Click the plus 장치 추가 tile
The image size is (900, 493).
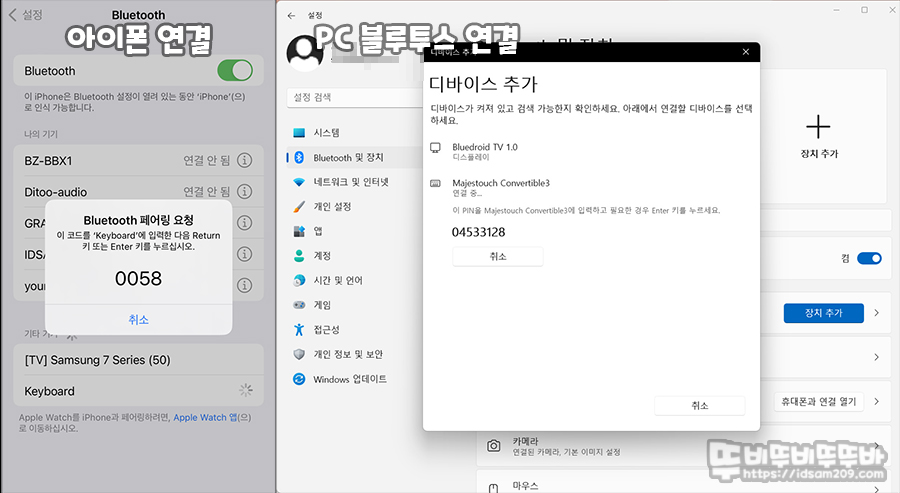coord(818,137)
